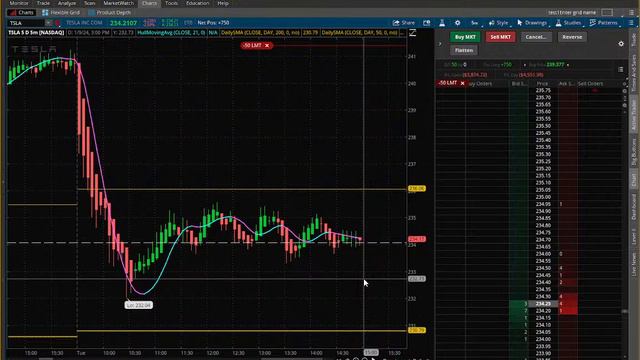Click the Tesla Inc Com description text
The image size is (640, 360).
(84, 23)
